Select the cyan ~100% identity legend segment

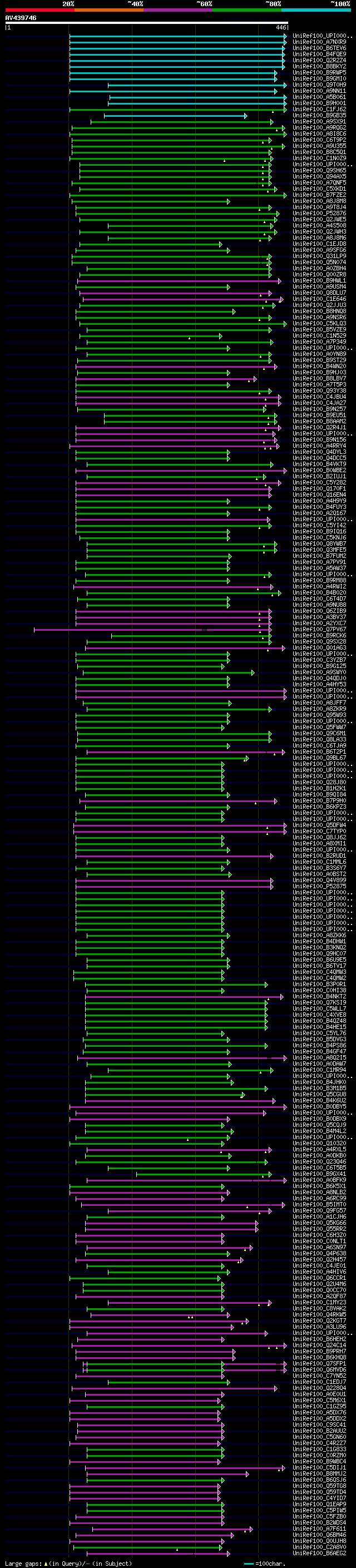click(316, 10)
